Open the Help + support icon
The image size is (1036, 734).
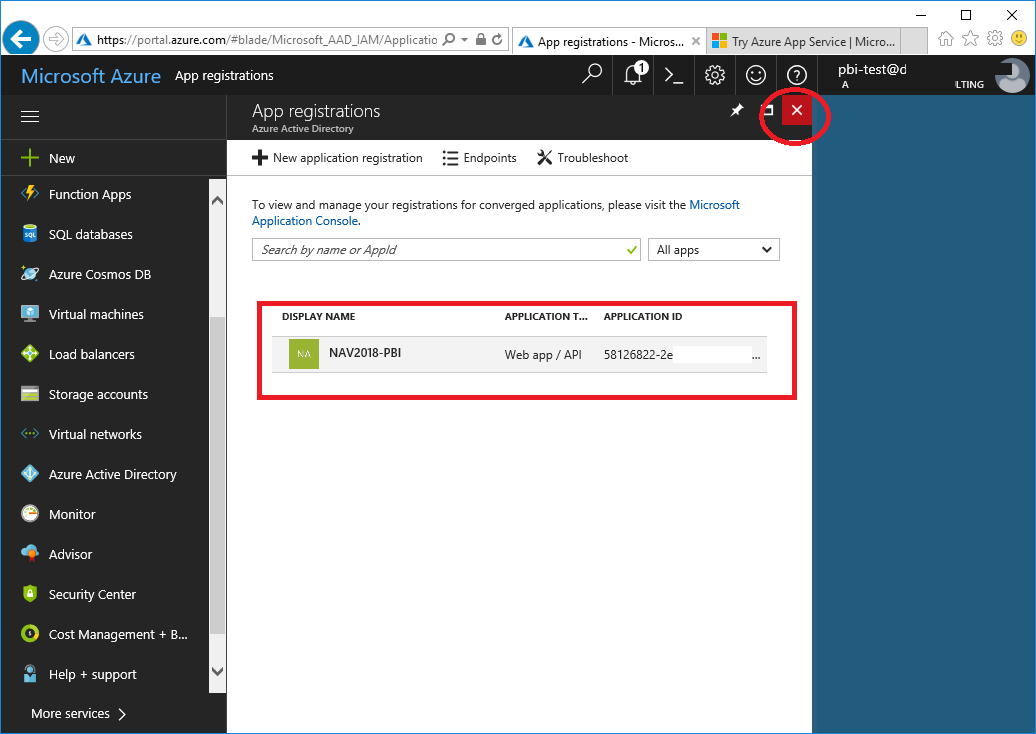tap(30, 674)
